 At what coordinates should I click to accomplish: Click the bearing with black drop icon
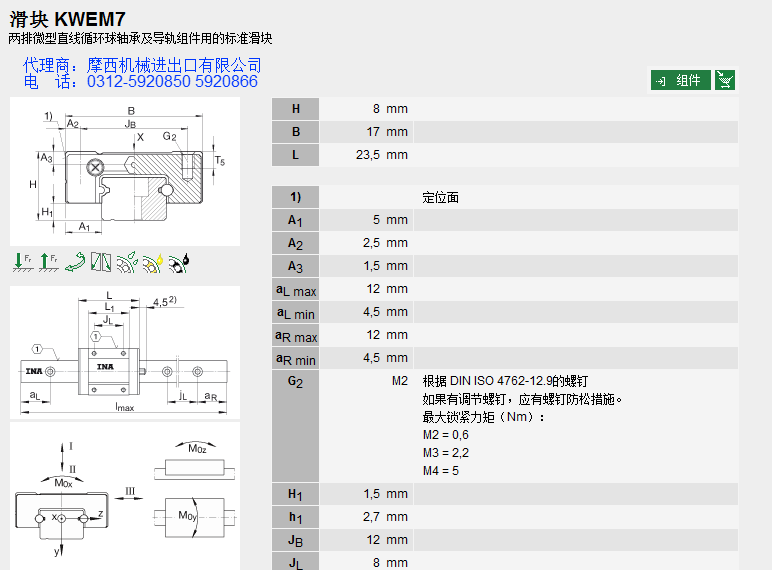pos(179,262)
